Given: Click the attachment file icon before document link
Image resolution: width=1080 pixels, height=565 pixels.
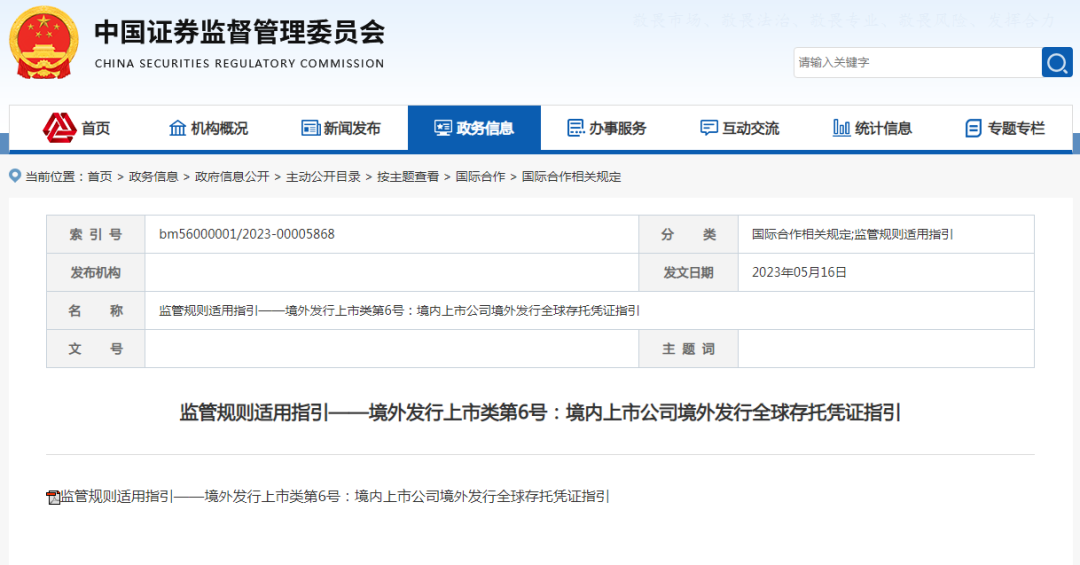Looking at the screenshot, I should (53, 497).
